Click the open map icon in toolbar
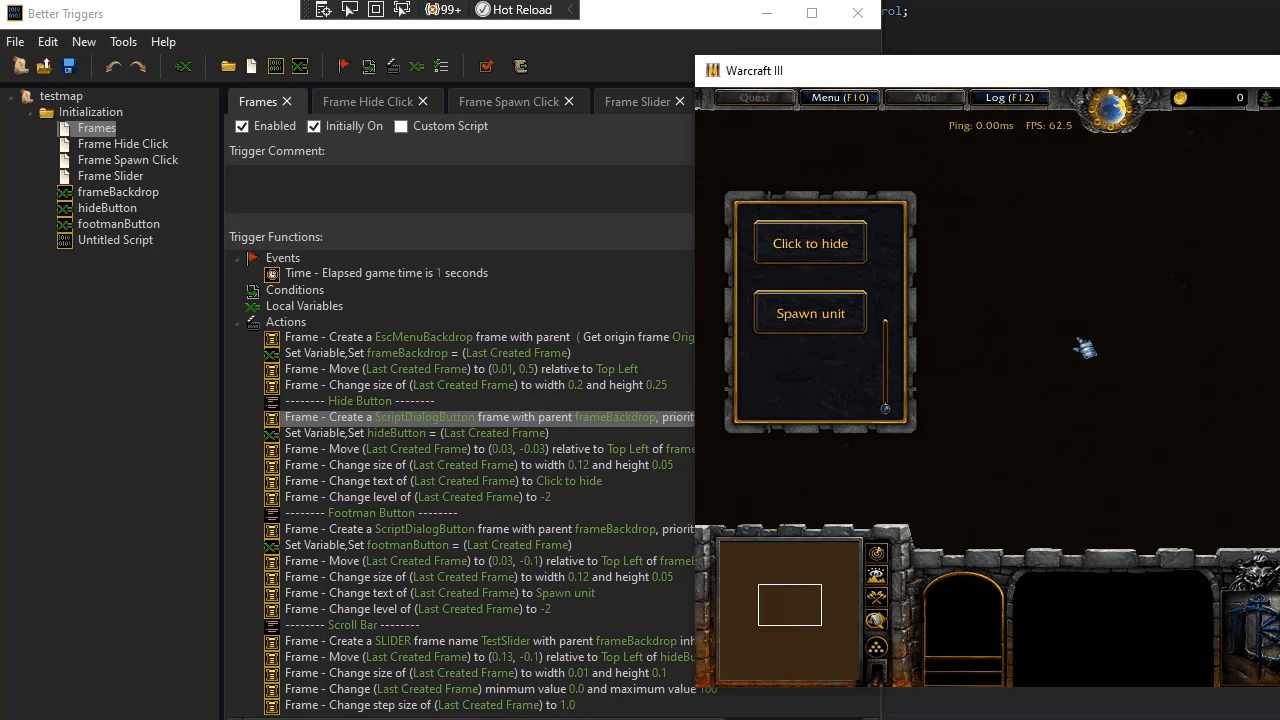 pos(44,66)
